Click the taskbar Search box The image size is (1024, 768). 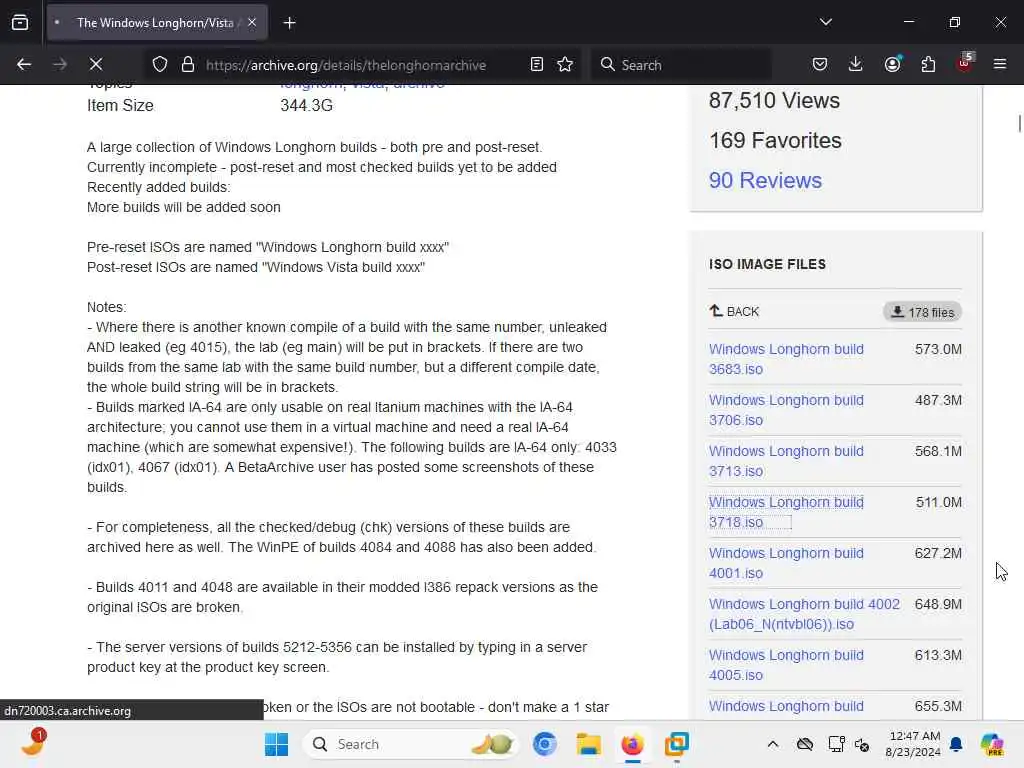(x=410, y=744)
